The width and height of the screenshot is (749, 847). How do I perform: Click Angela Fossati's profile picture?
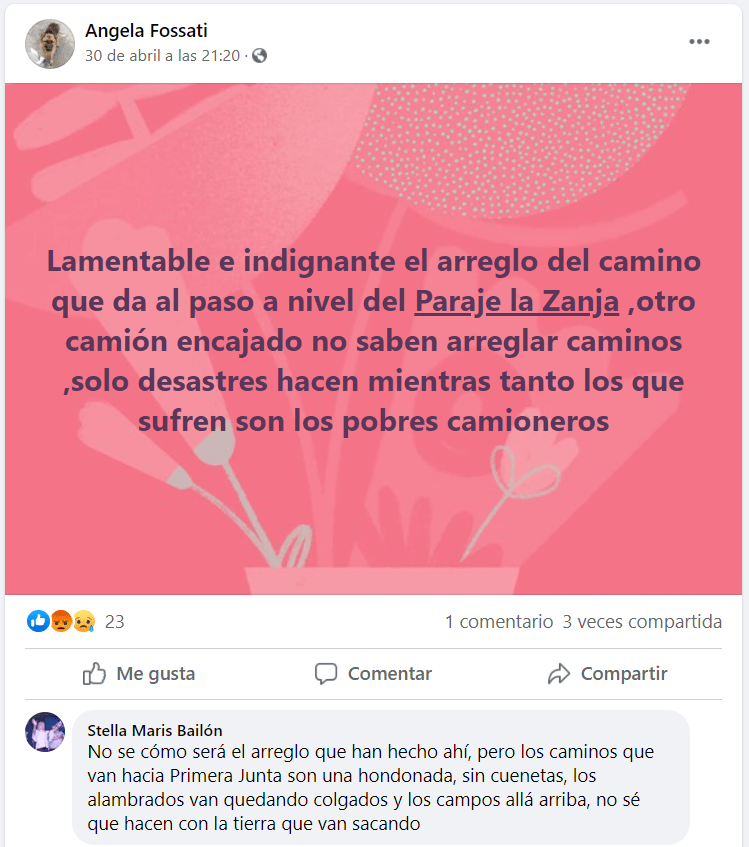tap(50, 44)
